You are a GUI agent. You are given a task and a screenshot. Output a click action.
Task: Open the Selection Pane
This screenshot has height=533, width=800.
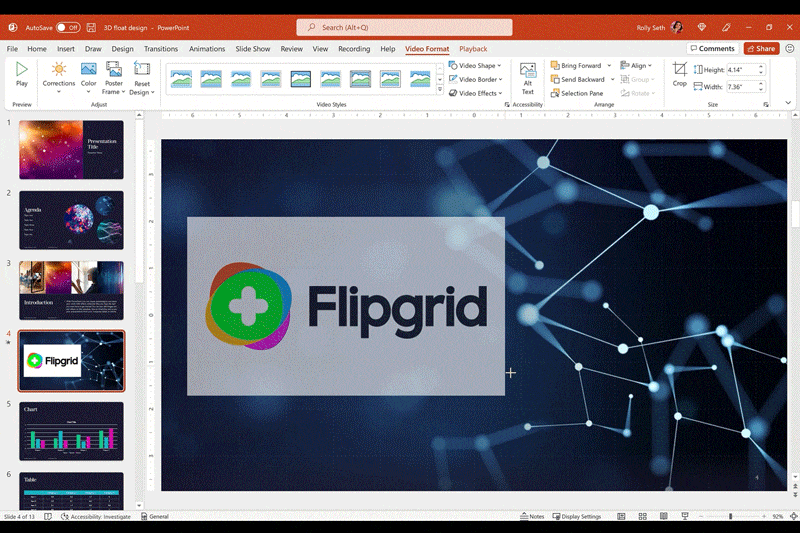coord(577,93)
